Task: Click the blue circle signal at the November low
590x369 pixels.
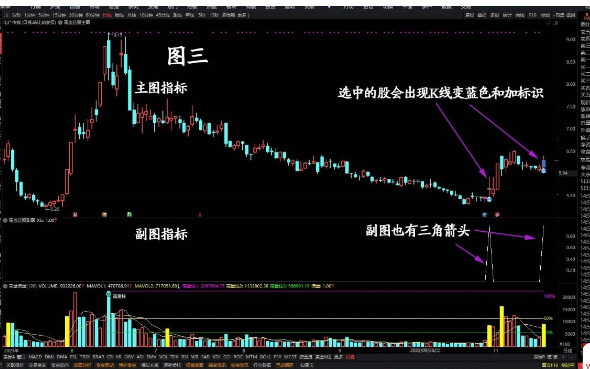Action: (x=489, y=199)
